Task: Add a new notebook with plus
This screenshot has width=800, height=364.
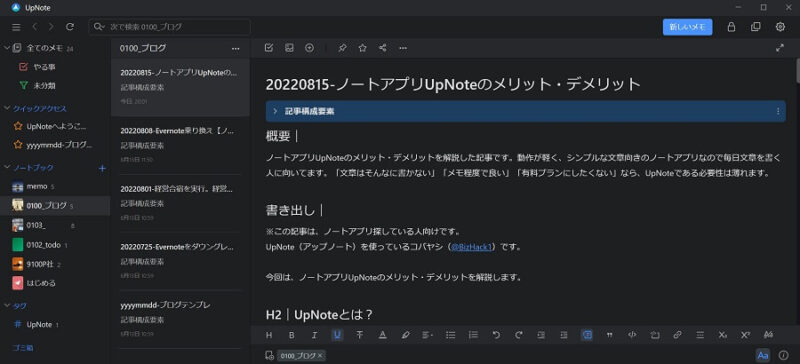Action: pos(102,167)
